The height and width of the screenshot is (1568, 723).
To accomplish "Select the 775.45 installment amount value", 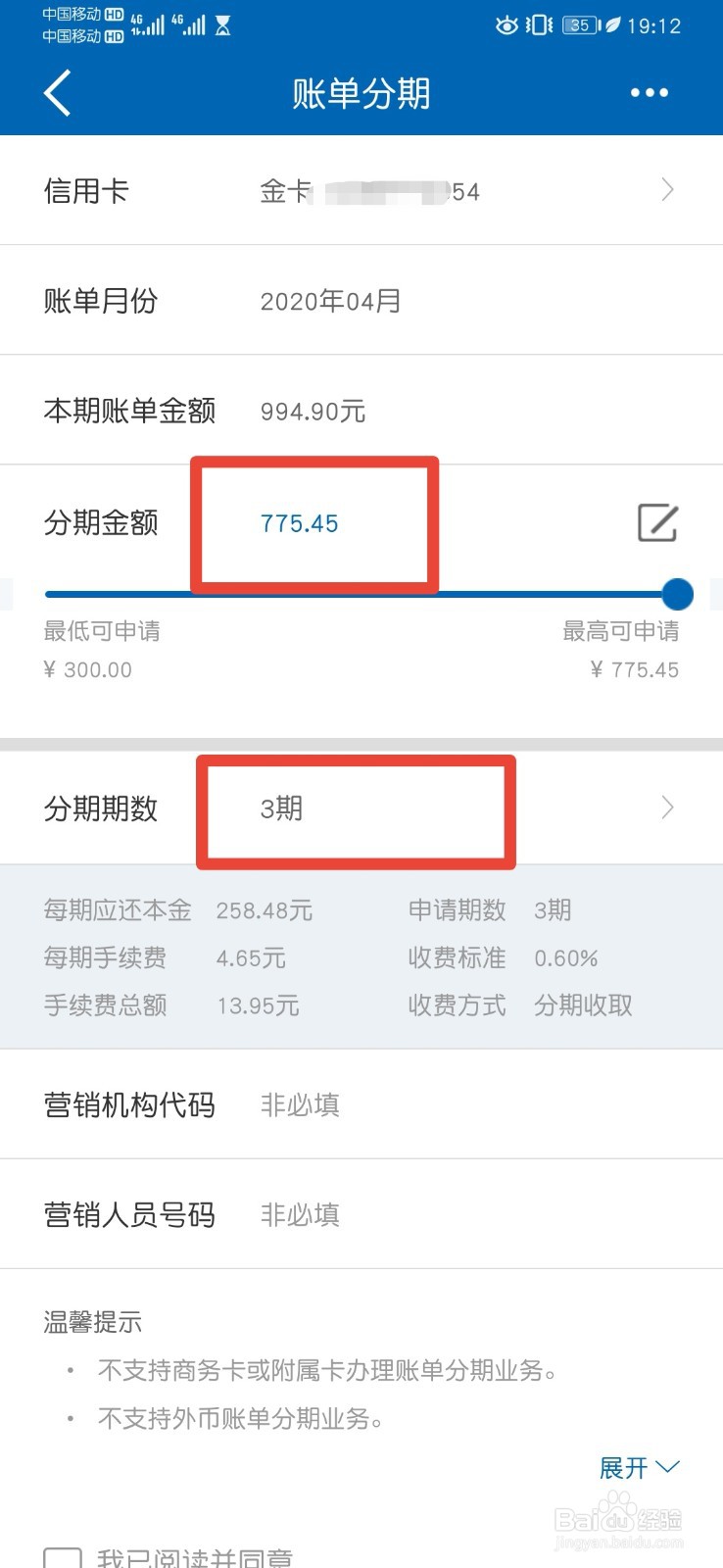I will tap(299, 523).
